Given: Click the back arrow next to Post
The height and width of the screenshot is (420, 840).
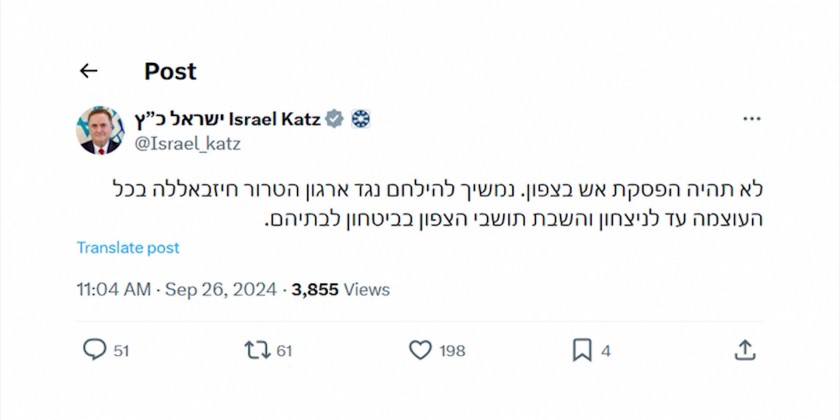Looking at the screenshot, I should tap(89, 71).
